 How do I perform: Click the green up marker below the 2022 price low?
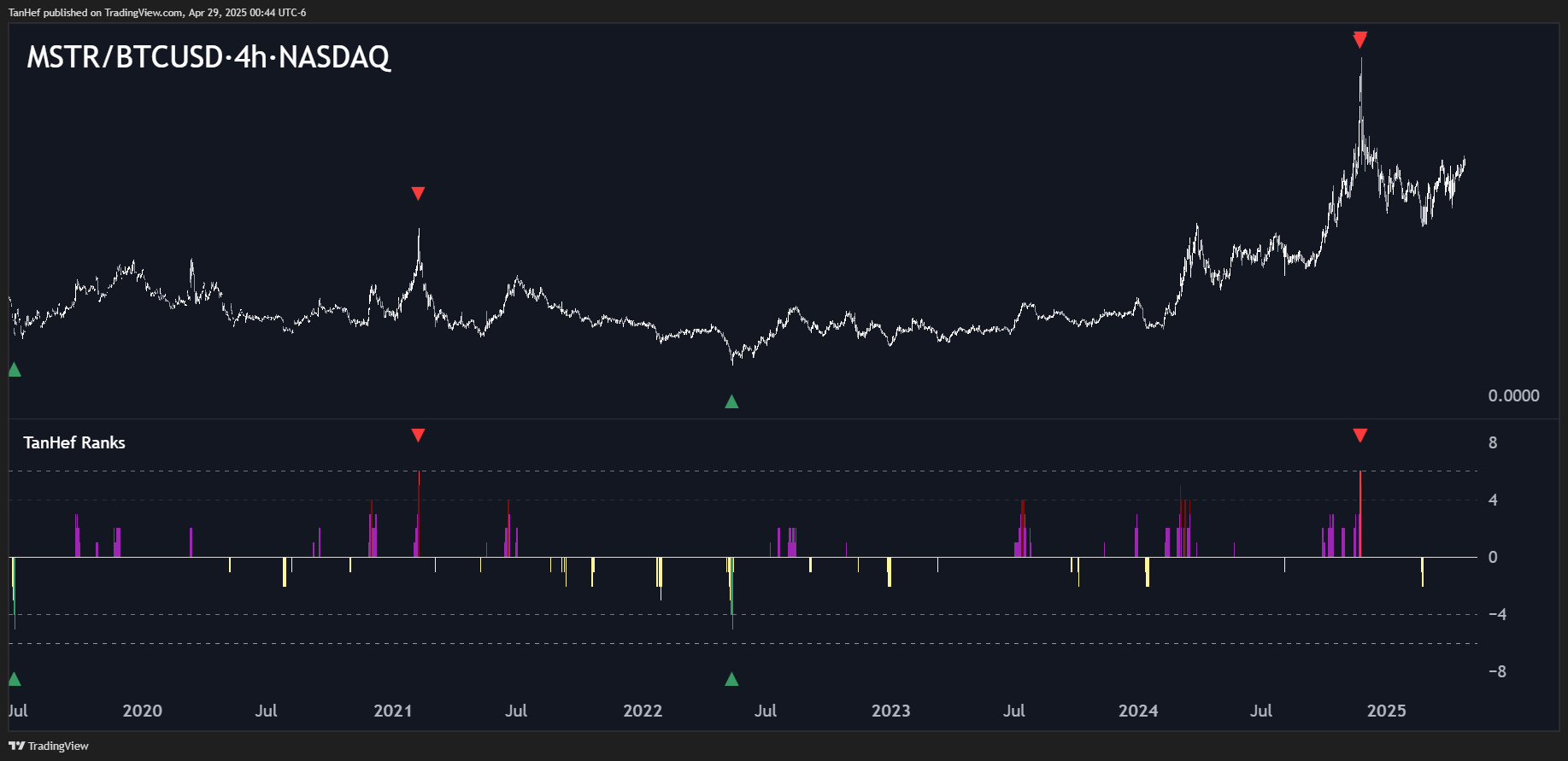point(731,401)
